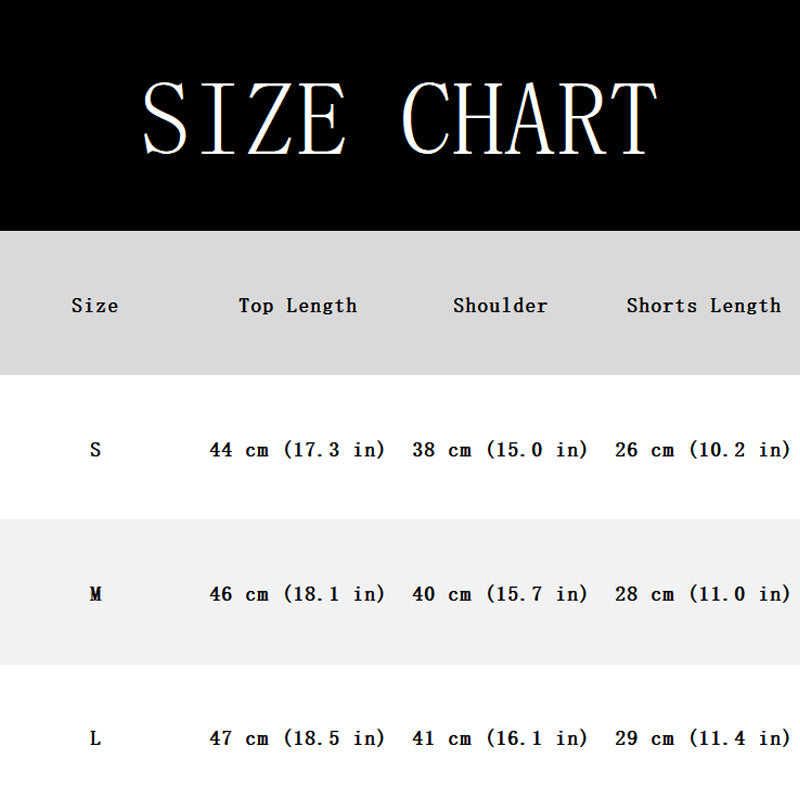
Task: Click the 28 cm (11.0 in) cell
Action: (x=703, y=594)
